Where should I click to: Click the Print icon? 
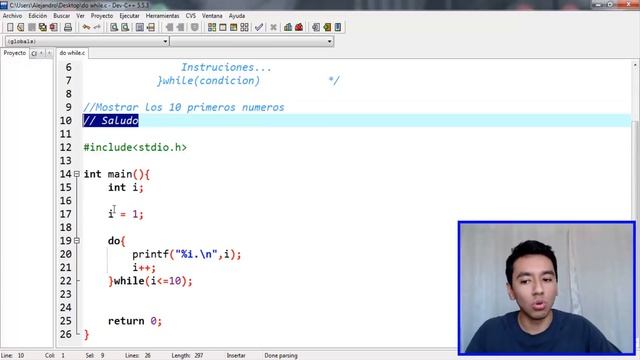point(68,27)
